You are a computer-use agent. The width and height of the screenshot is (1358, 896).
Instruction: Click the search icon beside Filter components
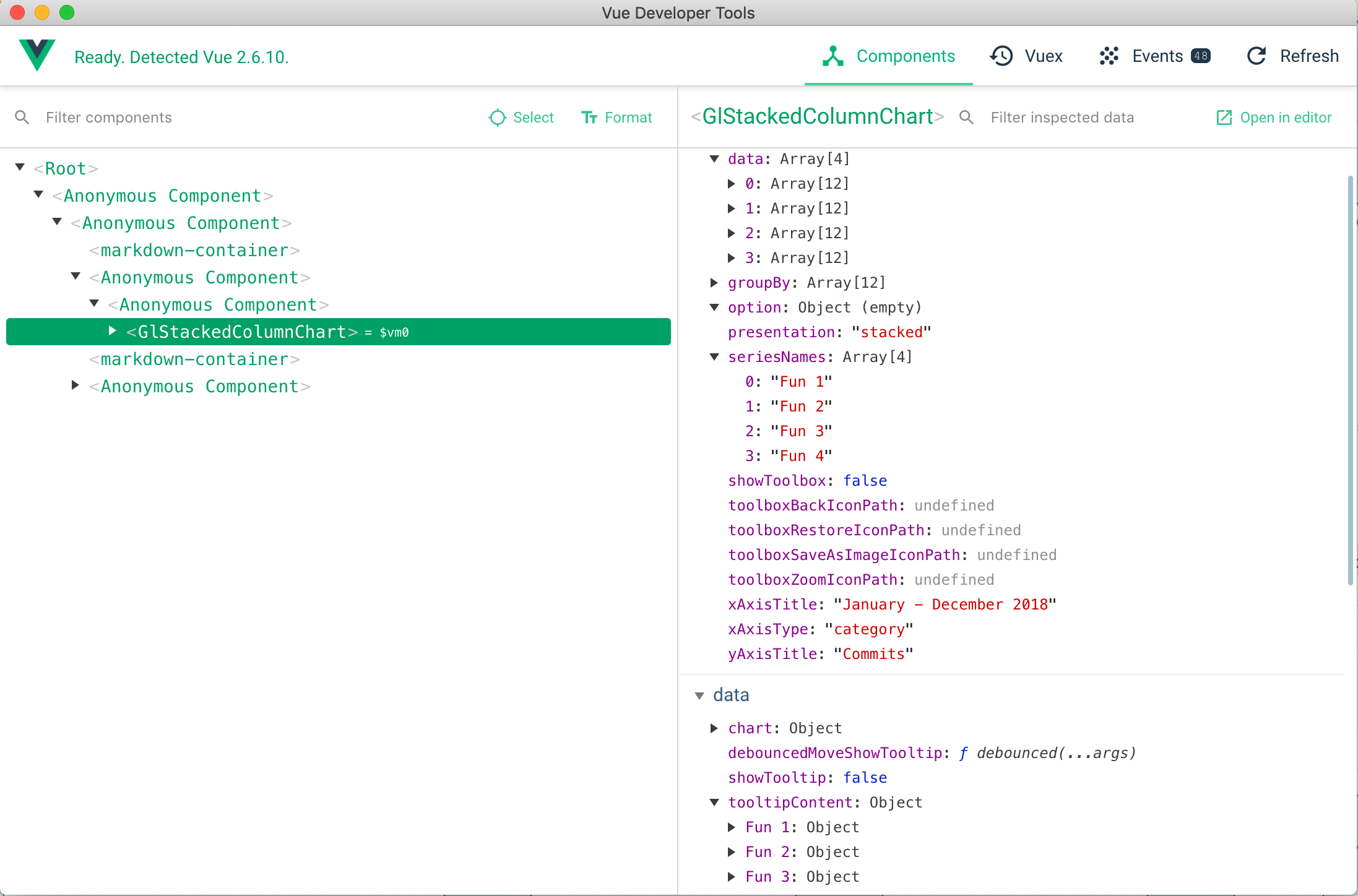pyautogui.click(x=22, y=118)
